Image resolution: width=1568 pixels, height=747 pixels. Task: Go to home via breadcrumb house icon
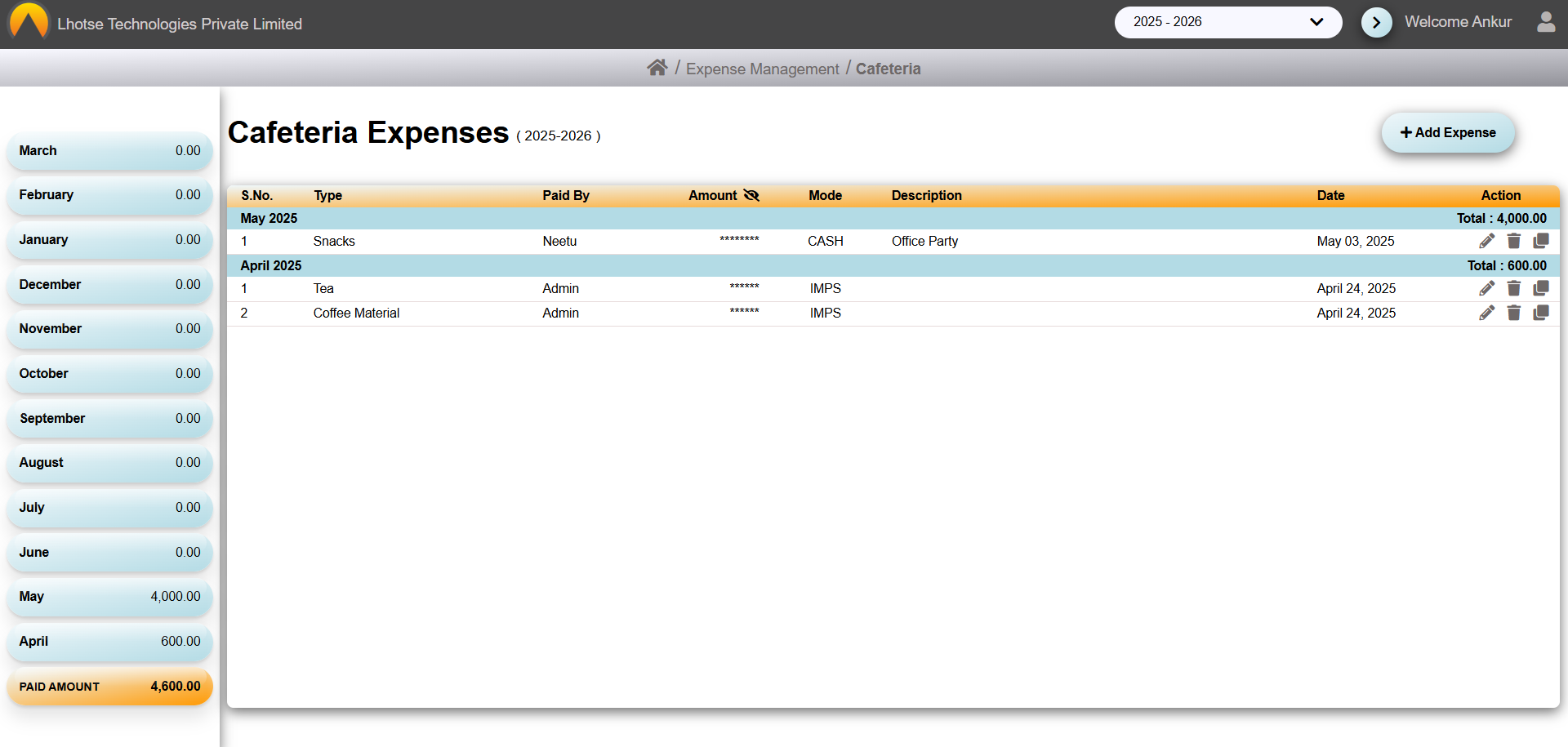pos(657,68)
